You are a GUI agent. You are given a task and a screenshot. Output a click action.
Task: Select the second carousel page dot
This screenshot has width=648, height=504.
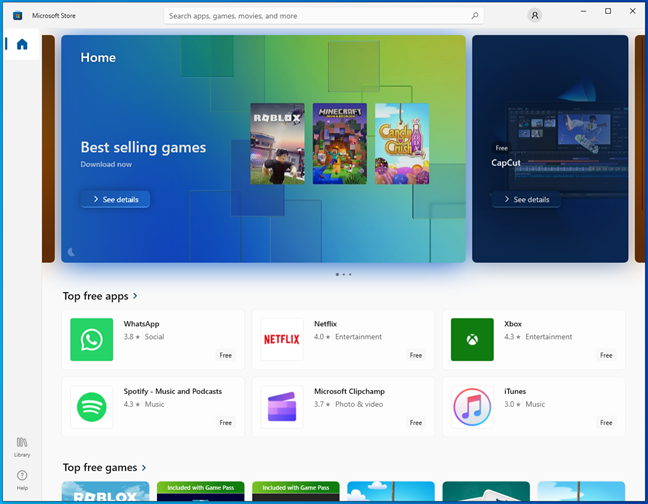click(x=343, y=274)
